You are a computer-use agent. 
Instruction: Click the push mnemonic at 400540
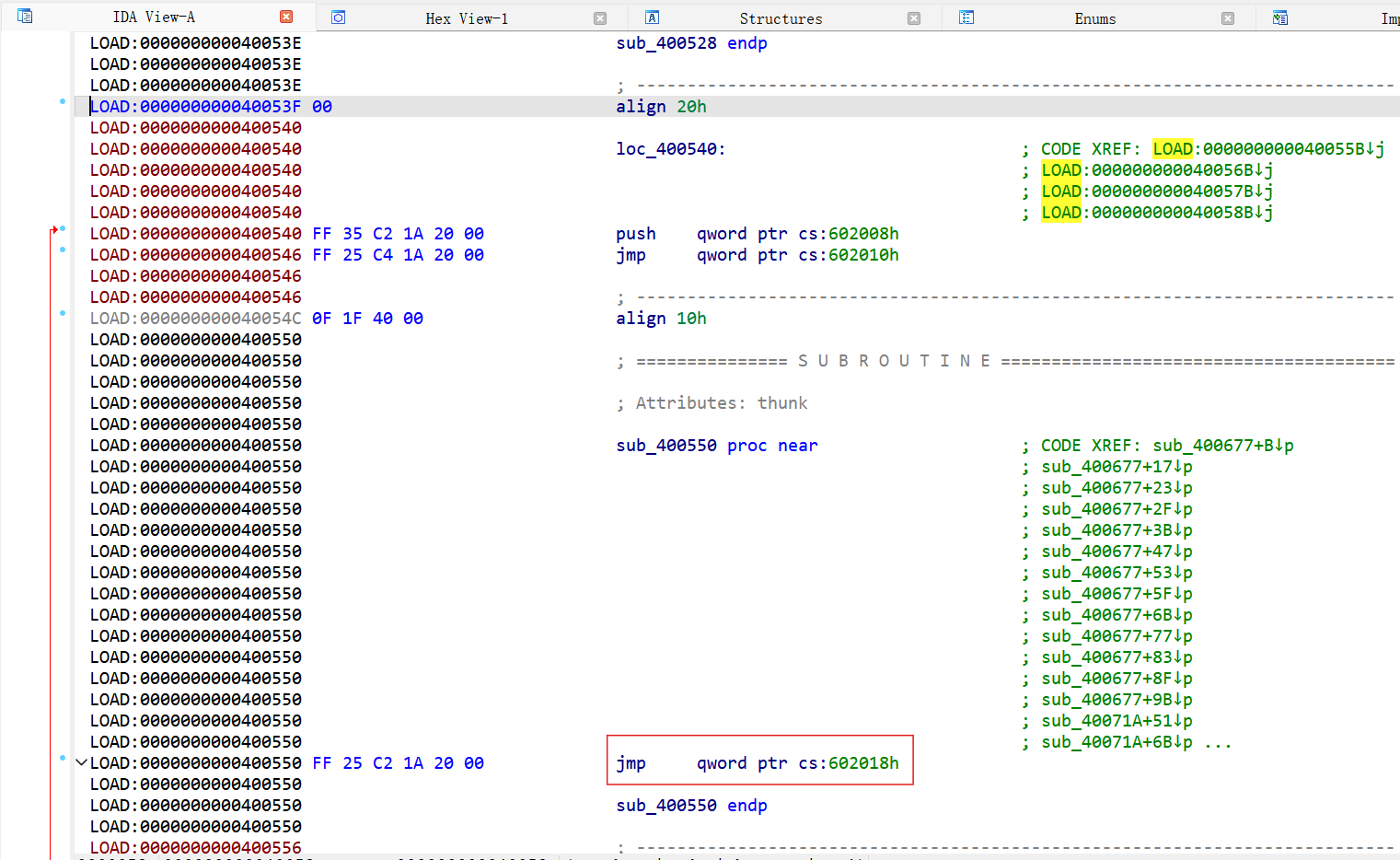pos(636,234)
